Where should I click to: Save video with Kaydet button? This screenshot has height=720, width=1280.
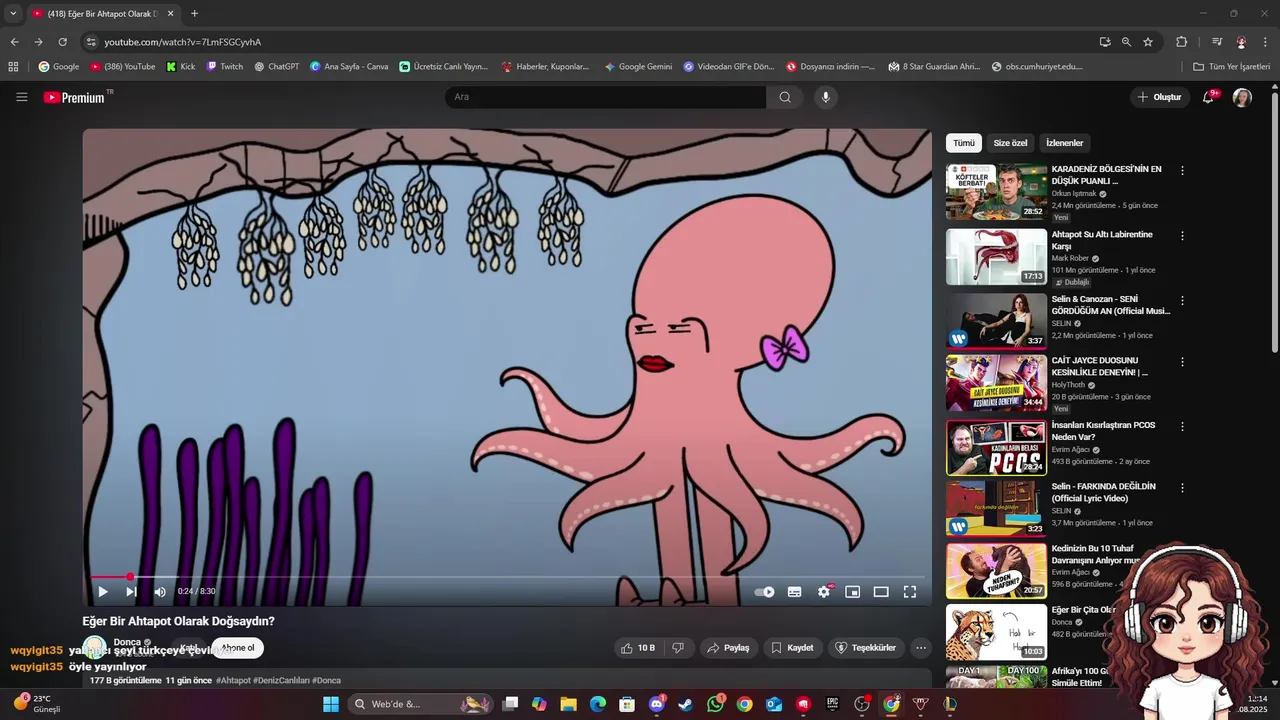(x=792, y=648)
